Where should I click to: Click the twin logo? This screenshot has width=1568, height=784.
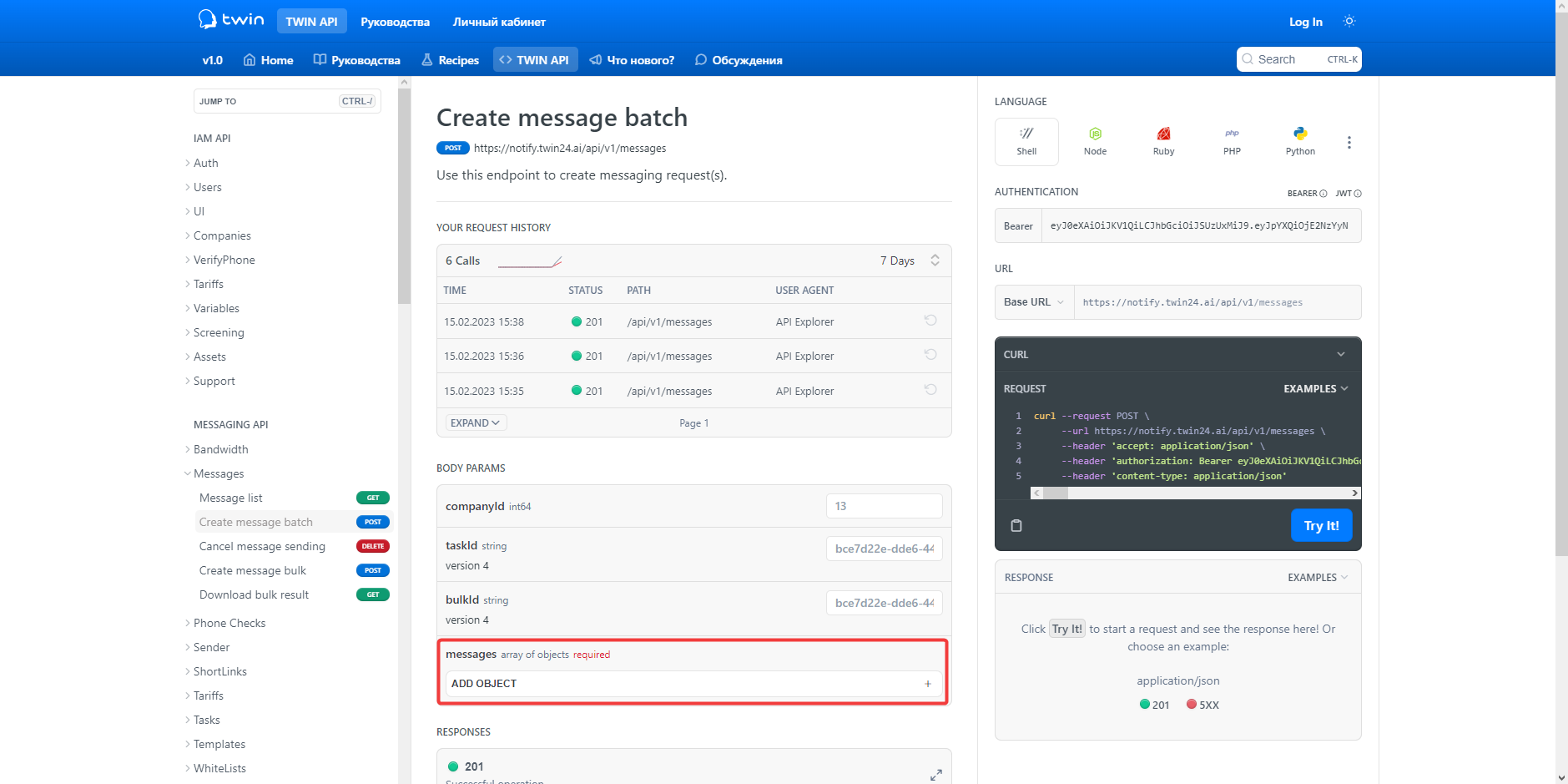231,19
